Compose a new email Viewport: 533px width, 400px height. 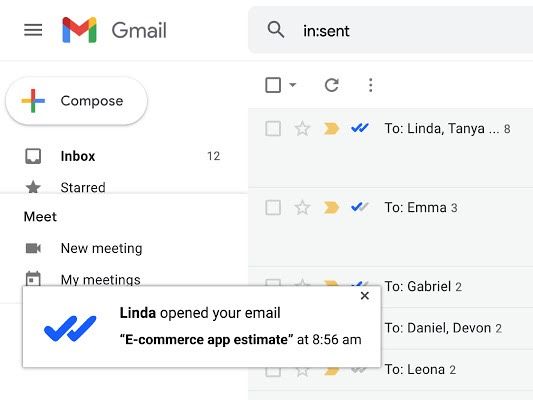(x=76, y=101)
